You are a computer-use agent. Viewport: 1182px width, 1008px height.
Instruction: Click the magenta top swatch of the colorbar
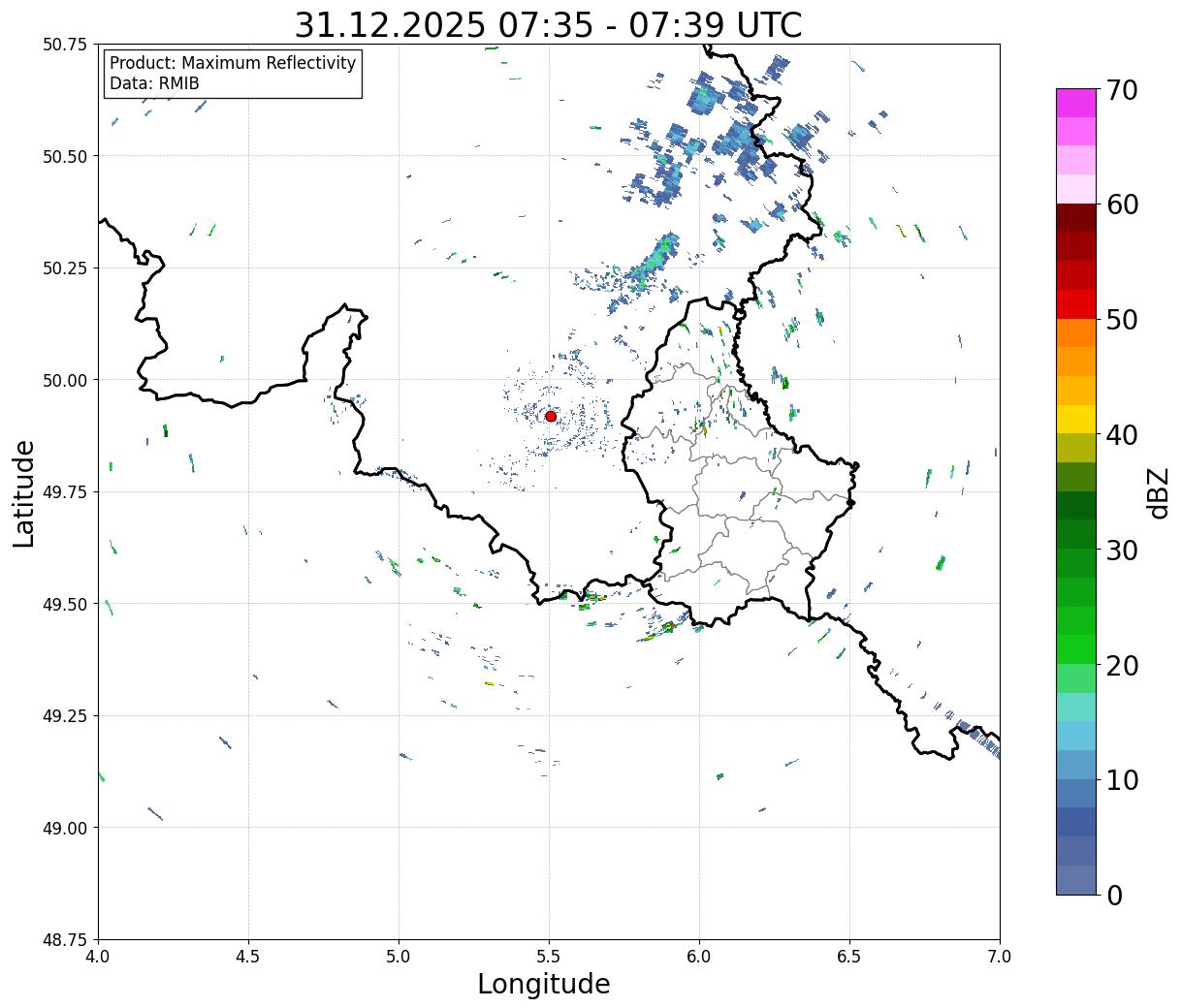click(1075, 103)
